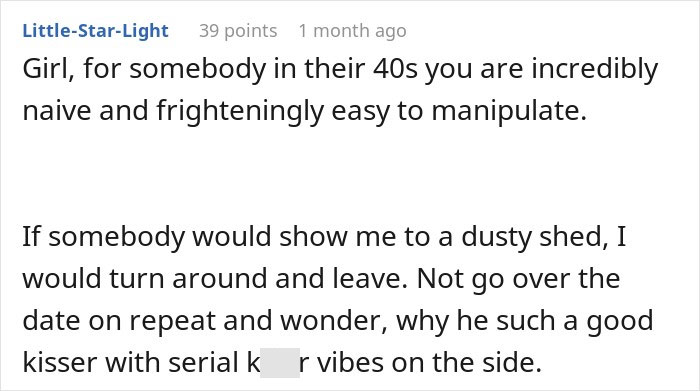Click the blank gap between the paragraphs
700x391 pixels.
click(350, 174)
